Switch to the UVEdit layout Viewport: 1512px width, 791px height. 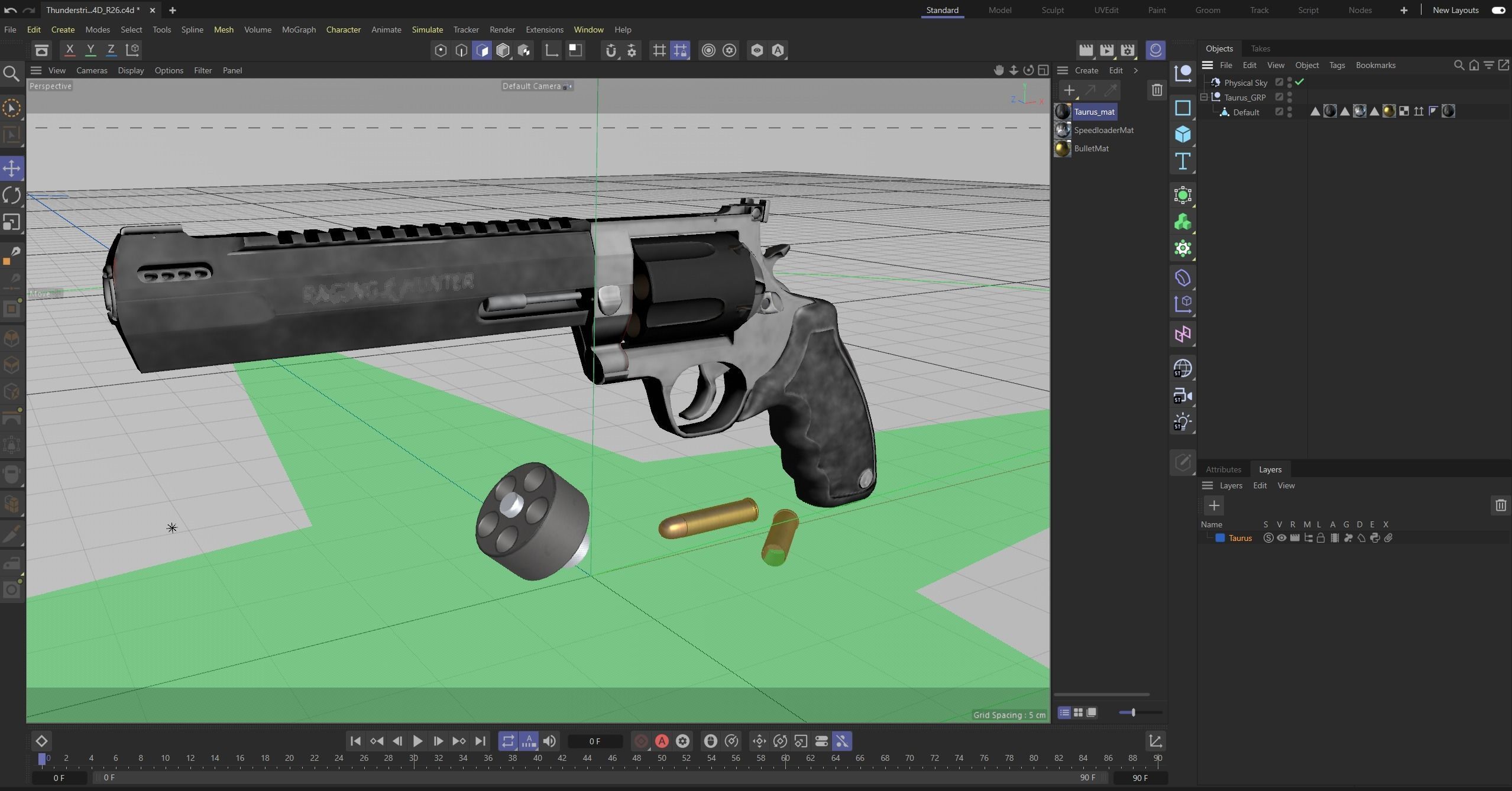[x=1106, y=10]
